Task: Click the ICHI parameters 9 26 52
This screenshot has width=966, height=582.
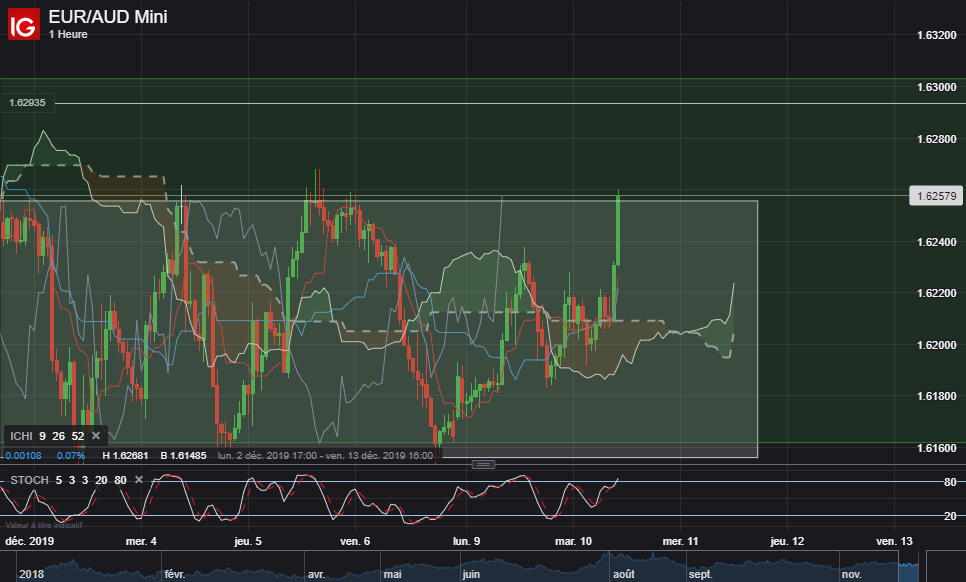Action: click(x=61, y=436)
